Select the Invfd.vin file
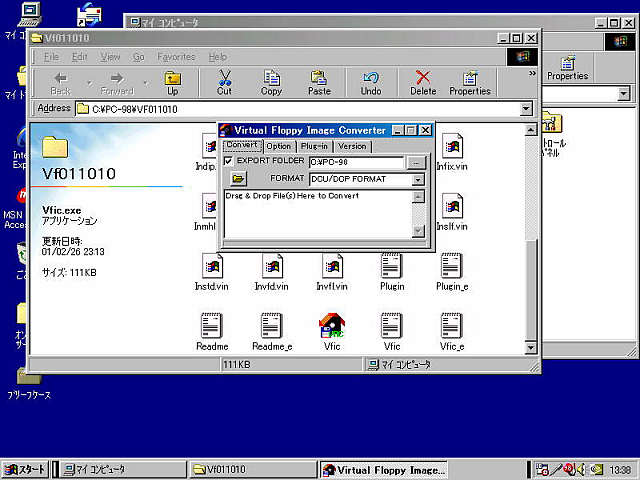This screenshot has height=480, width=640. (271, 272)
